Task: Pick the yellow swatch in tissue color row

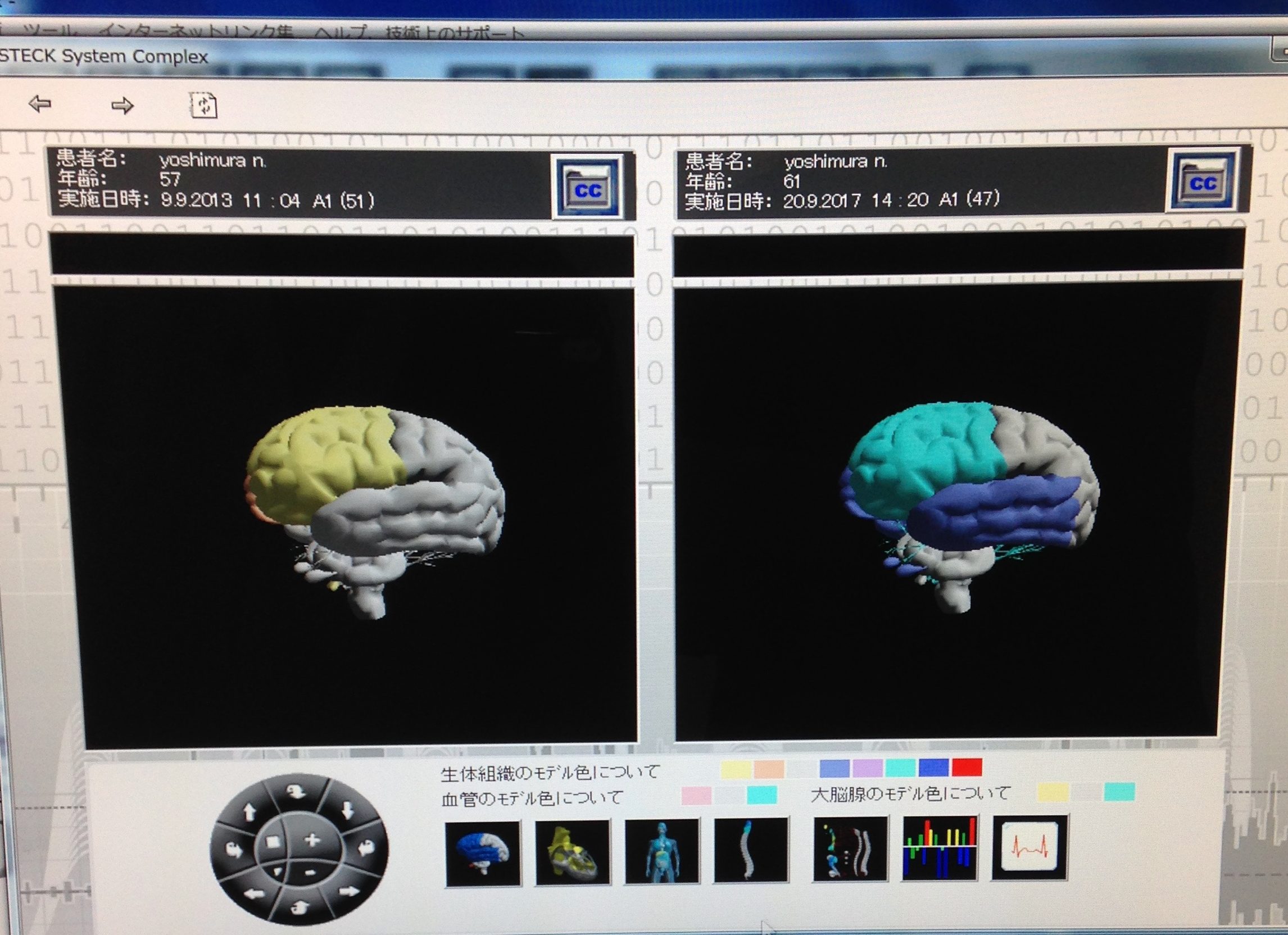Action: click(736, 770)
